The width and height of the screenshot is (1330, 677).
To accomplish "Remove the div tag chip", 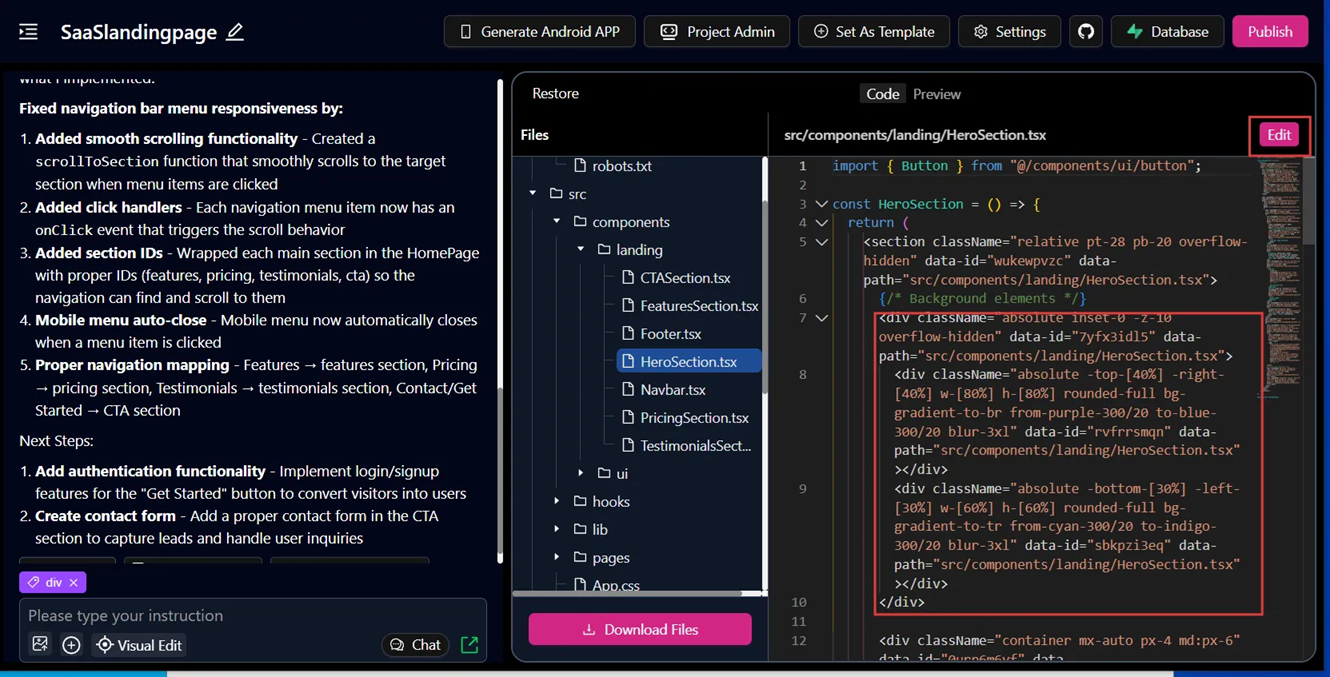I will click(x=74, y=582).
